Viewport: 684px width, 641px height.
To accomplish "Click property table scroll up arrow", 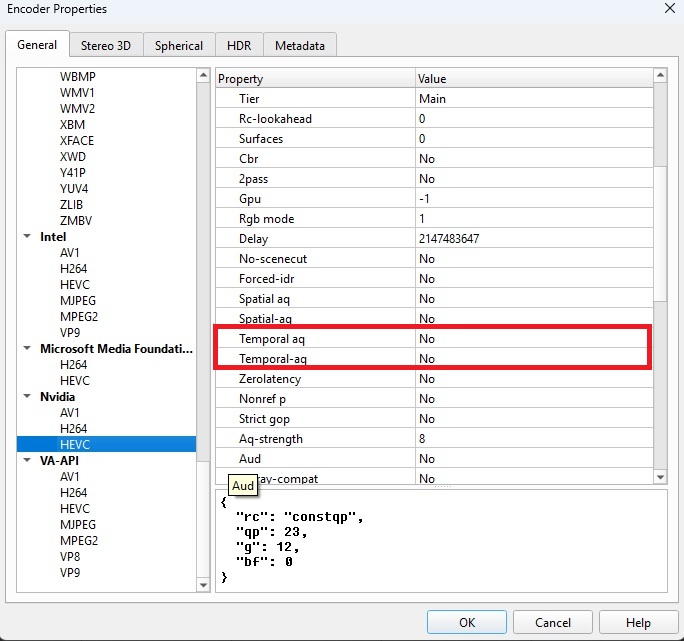I will coord(660,75).
